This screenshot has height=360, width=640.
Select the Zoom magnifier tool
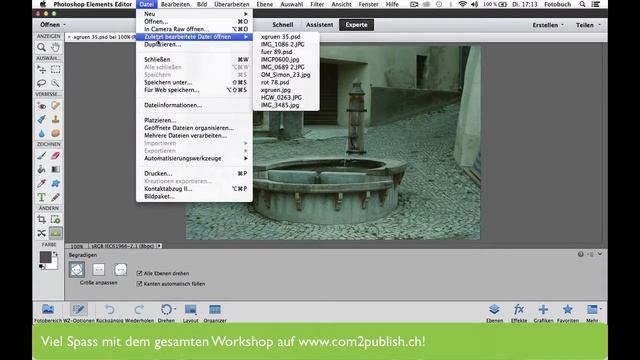[x=41, y=47]
